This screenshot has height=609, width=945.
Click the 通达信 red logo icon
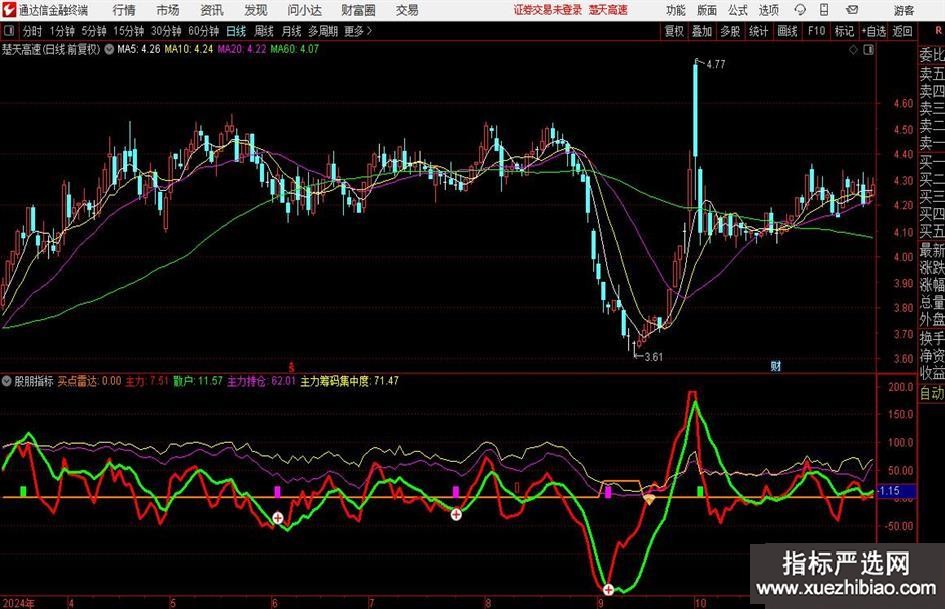click(x=10, y=10)
